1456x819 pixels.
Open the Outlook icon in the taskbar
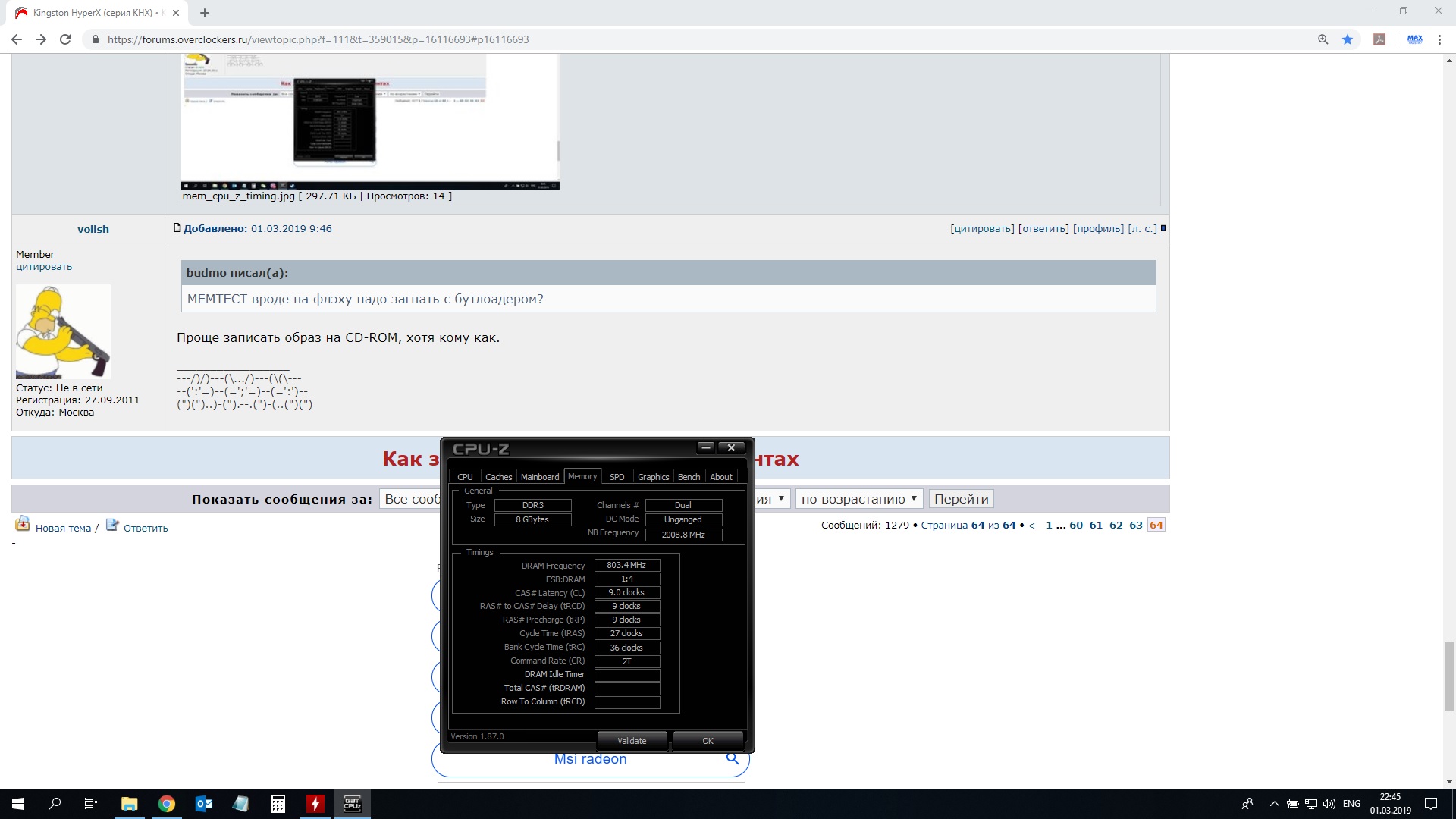204,804
